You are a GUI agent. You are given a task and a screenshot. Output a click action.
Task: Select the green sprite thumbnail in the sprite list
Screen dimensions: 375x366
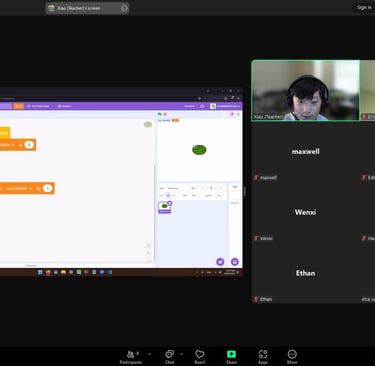click(164, 207)
